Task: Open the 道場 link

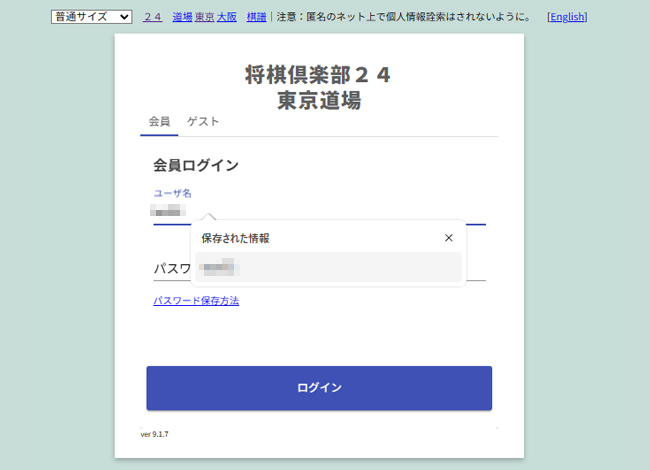Action: coord(182,17)
